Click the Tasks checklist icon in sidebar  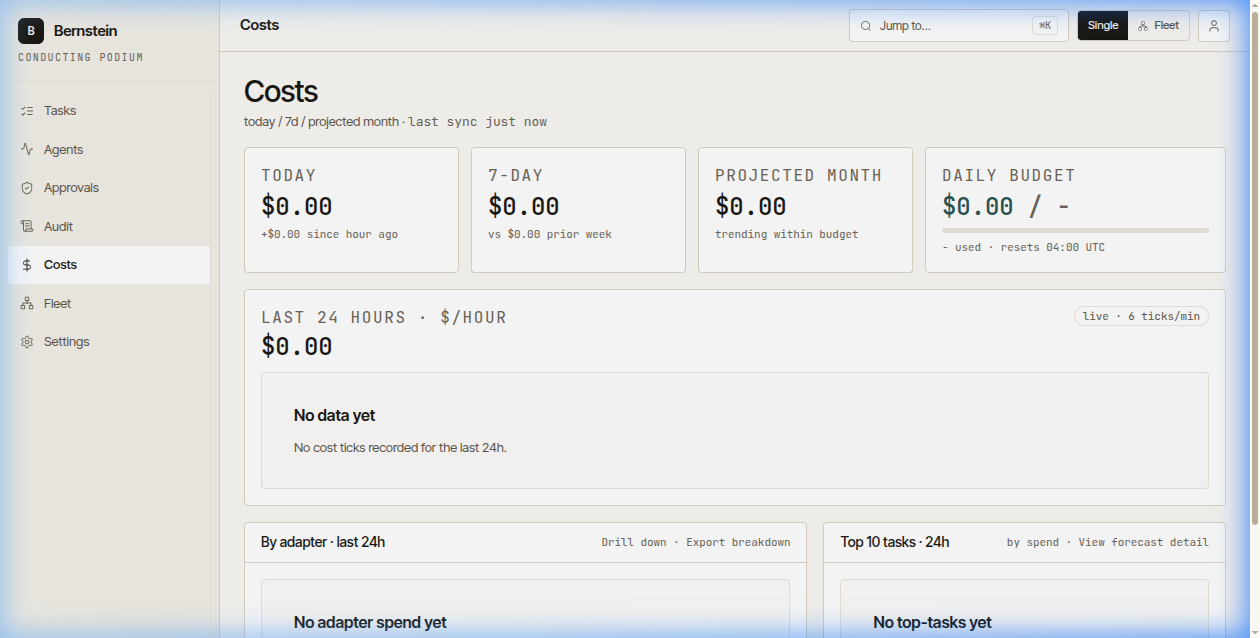point(27,111)
